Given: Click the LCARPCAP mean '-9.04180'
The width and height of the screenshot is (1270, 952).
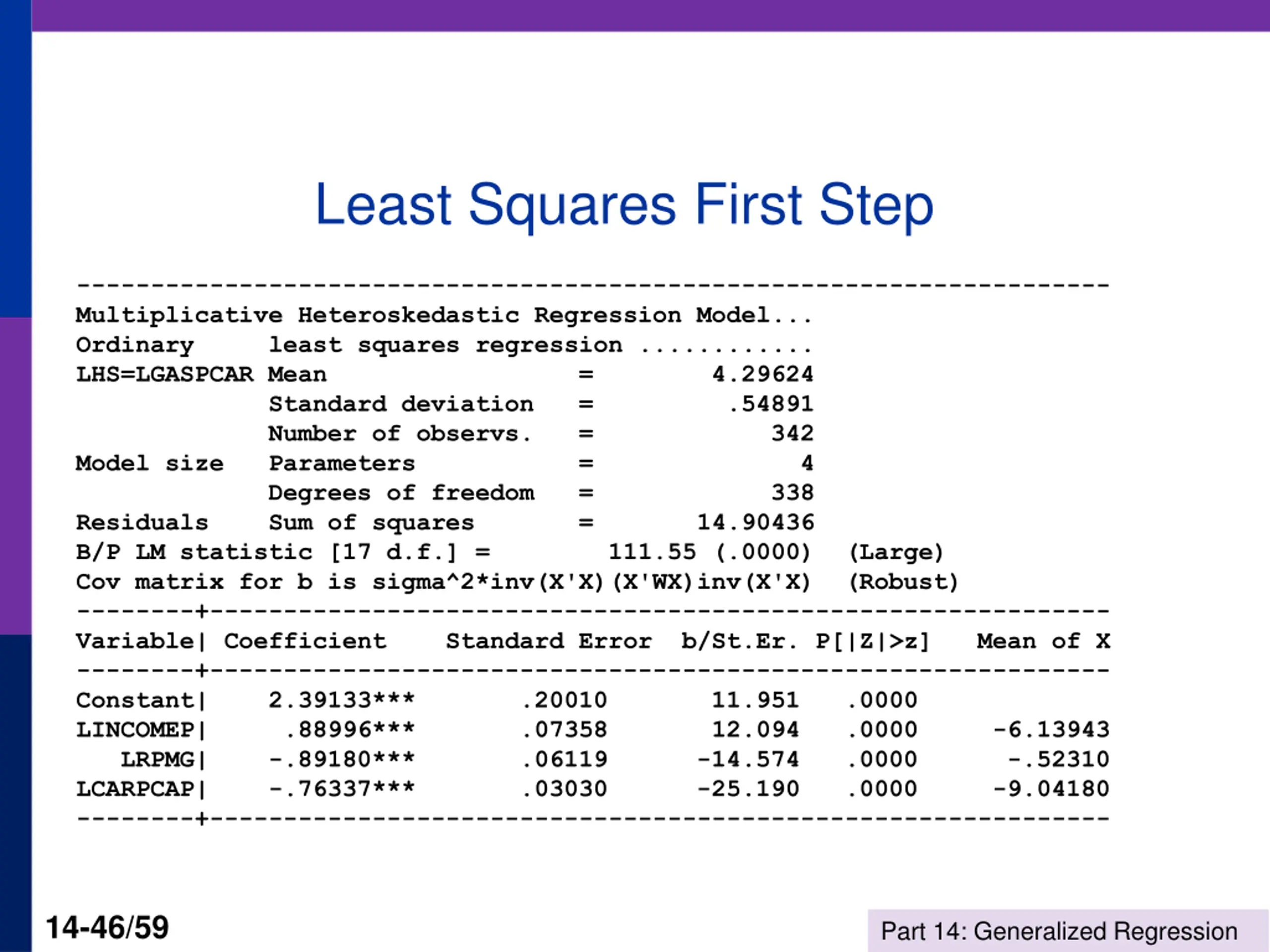Looking at the screenshot, I should click(x=1051, y=789).
